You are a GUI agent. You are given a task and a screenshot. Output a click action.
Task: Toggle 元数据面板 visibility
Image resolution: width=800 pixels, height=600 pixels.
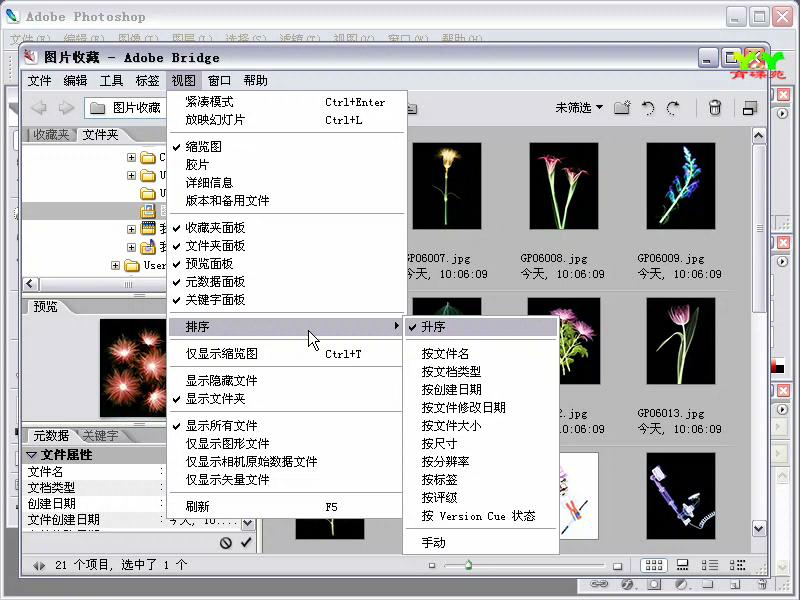288,282
